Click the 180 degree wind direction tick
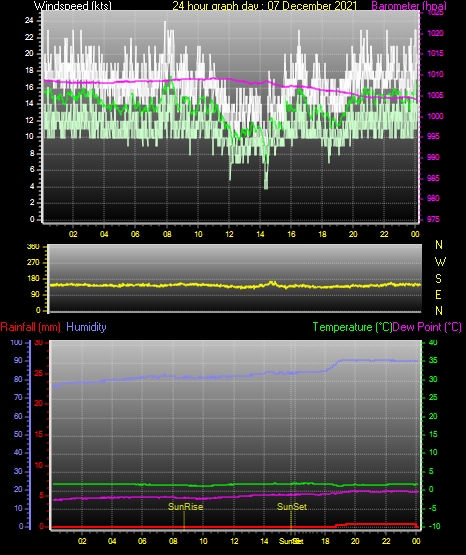This screenshot has height=555, width=466. pos(33,279)
